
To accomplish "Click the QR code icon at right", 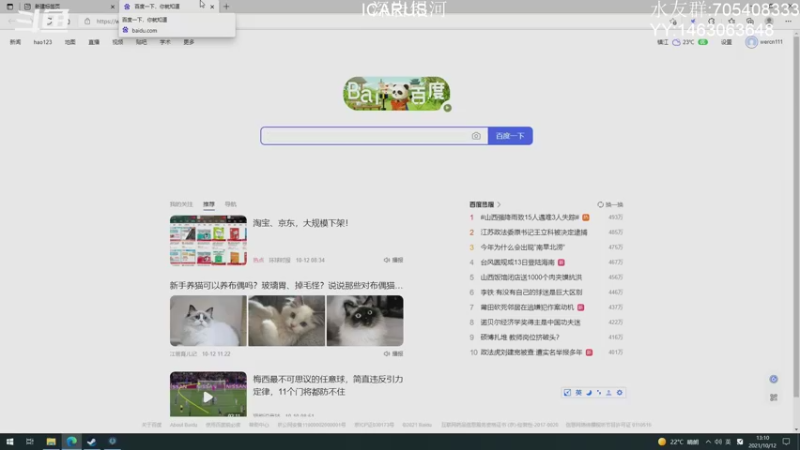I will point(773,397).
